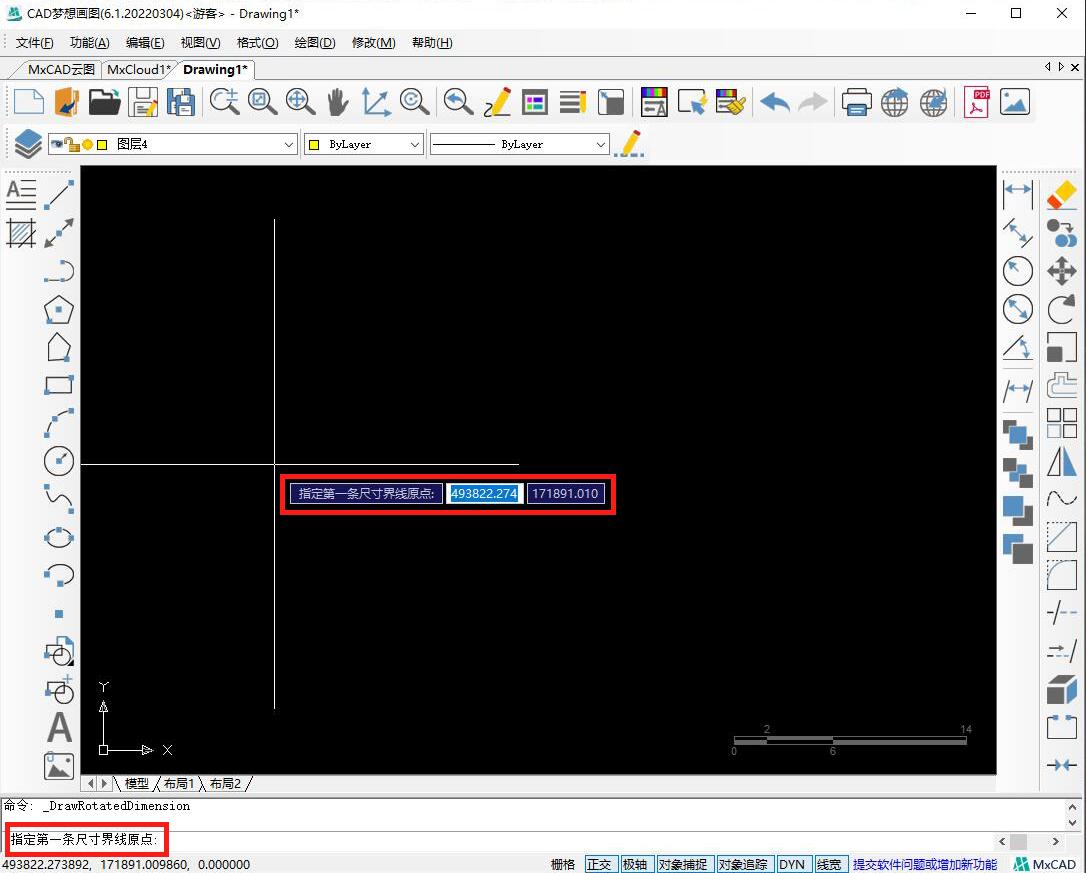The height and width of the screenshot is (873, 1086).
Task: Select the Hatch fill tool
Action: pyautogui.click(x=21, y=233)
